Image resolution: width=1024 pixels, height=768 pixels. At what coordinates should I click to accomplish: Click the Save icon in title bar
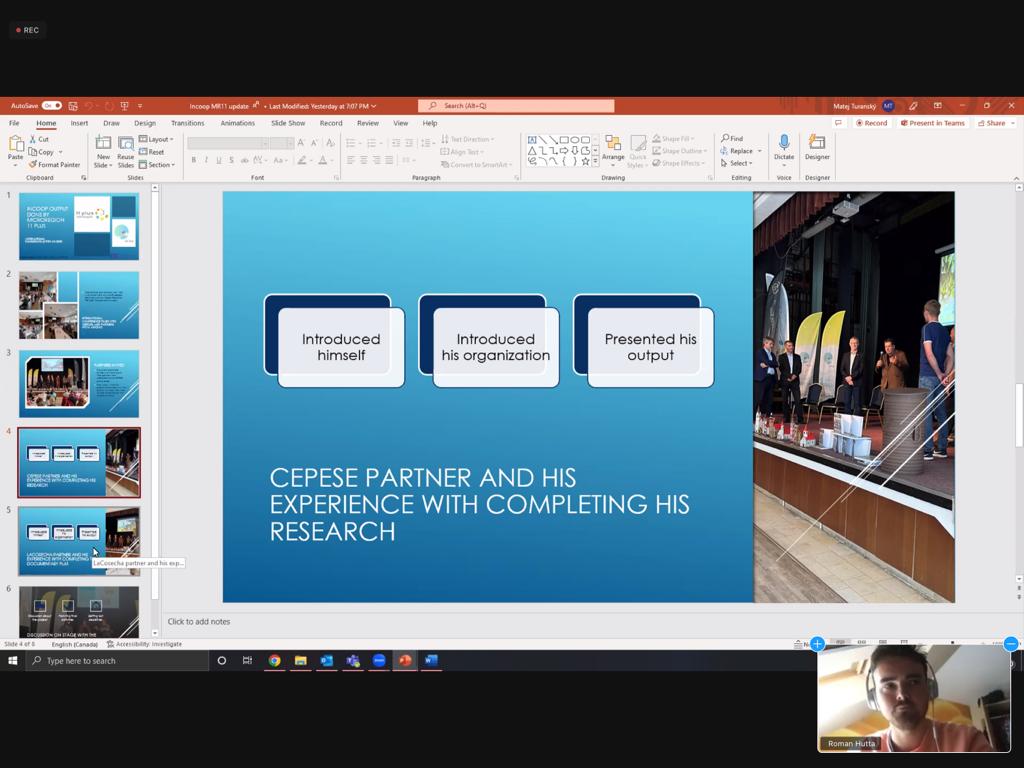coord(72,106)
